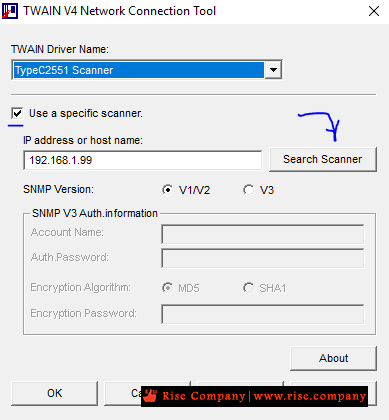Select the SHA1 encryption algorithm radio
Screen dimensions: 389x420
(x=248, y=288)
